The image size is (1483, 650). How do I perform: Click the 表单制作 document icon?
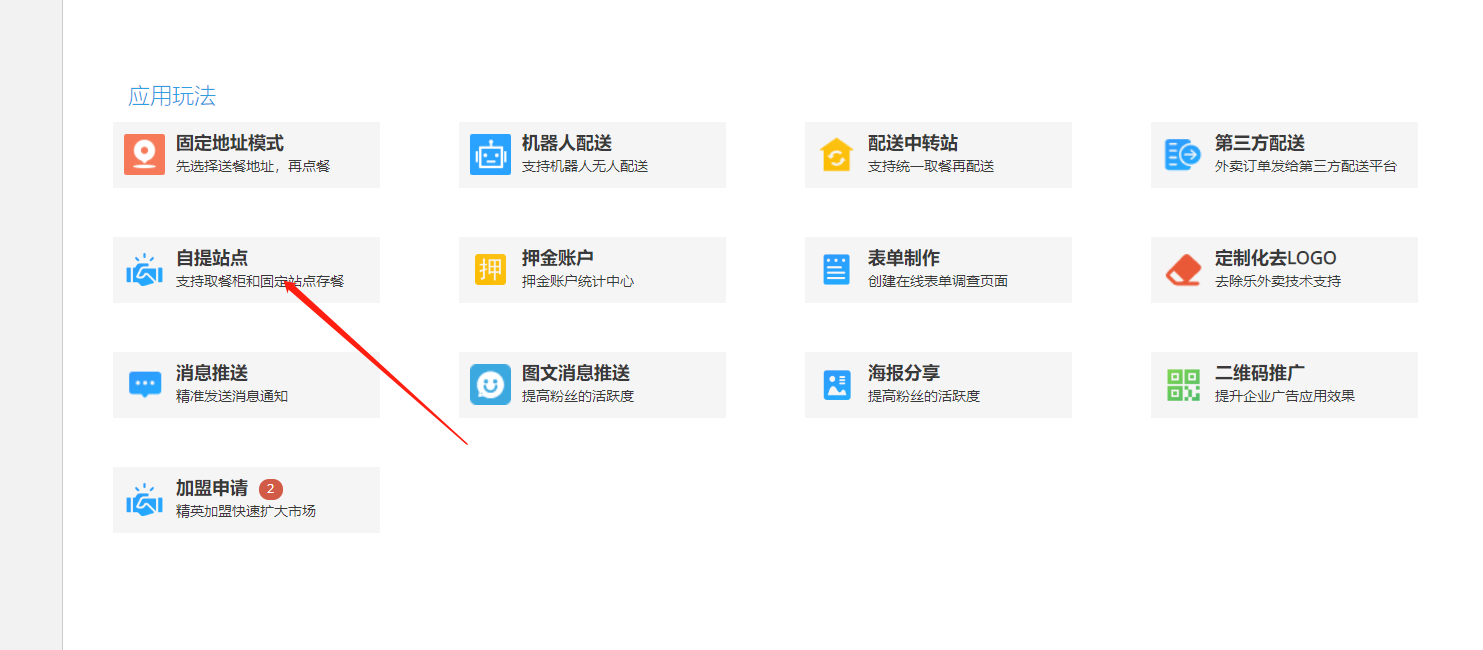coord(836,270)
